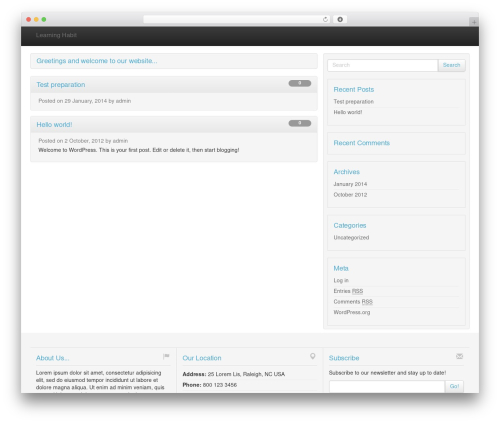This screenshot has width=500, height=423.
Task: Click the Our Location footer heading
Action: click(x=202, y=358)
